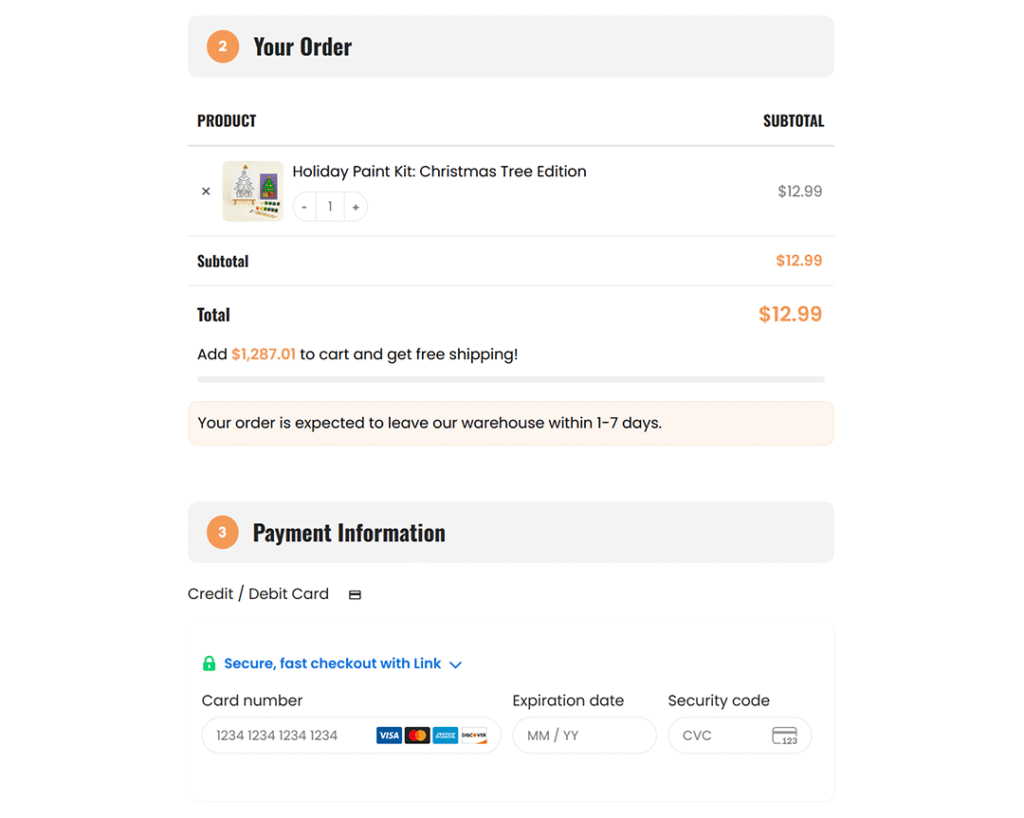Click the credit card icon beside Credit / Debit Card
Viewport: 1024px width, 818px height.
point(355,595)
